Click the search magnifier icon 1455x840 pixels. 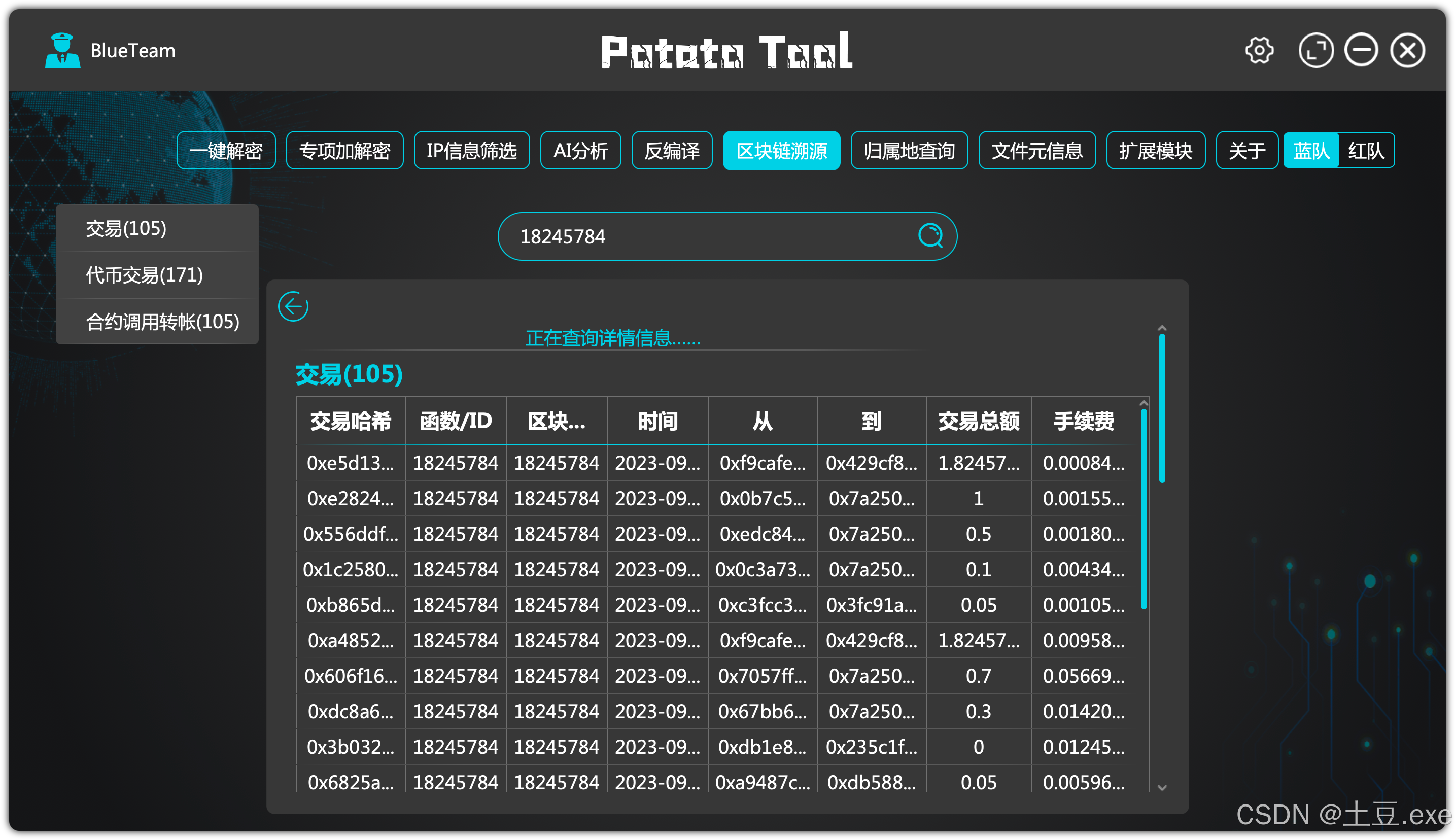(930, 236)
